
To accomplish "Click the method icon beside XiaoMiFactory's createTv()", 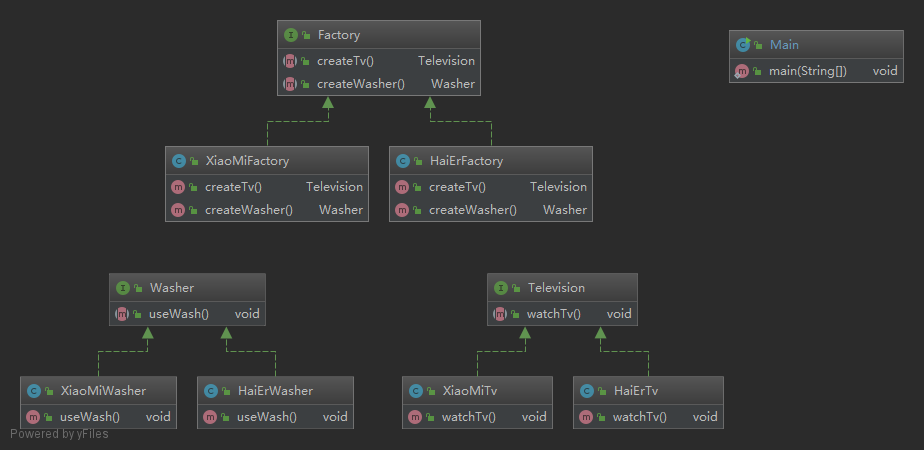I will [178, 187].
